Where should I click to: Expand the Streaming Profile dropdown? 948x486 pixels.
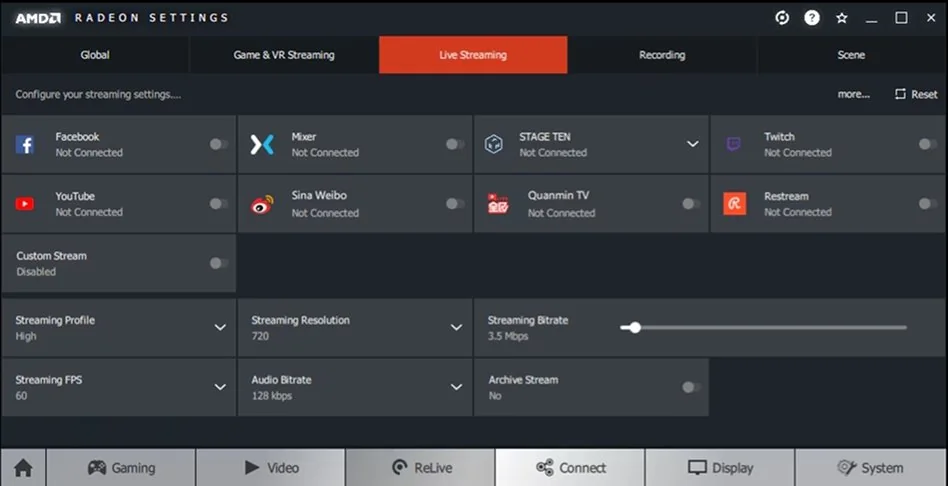[220, 328]
